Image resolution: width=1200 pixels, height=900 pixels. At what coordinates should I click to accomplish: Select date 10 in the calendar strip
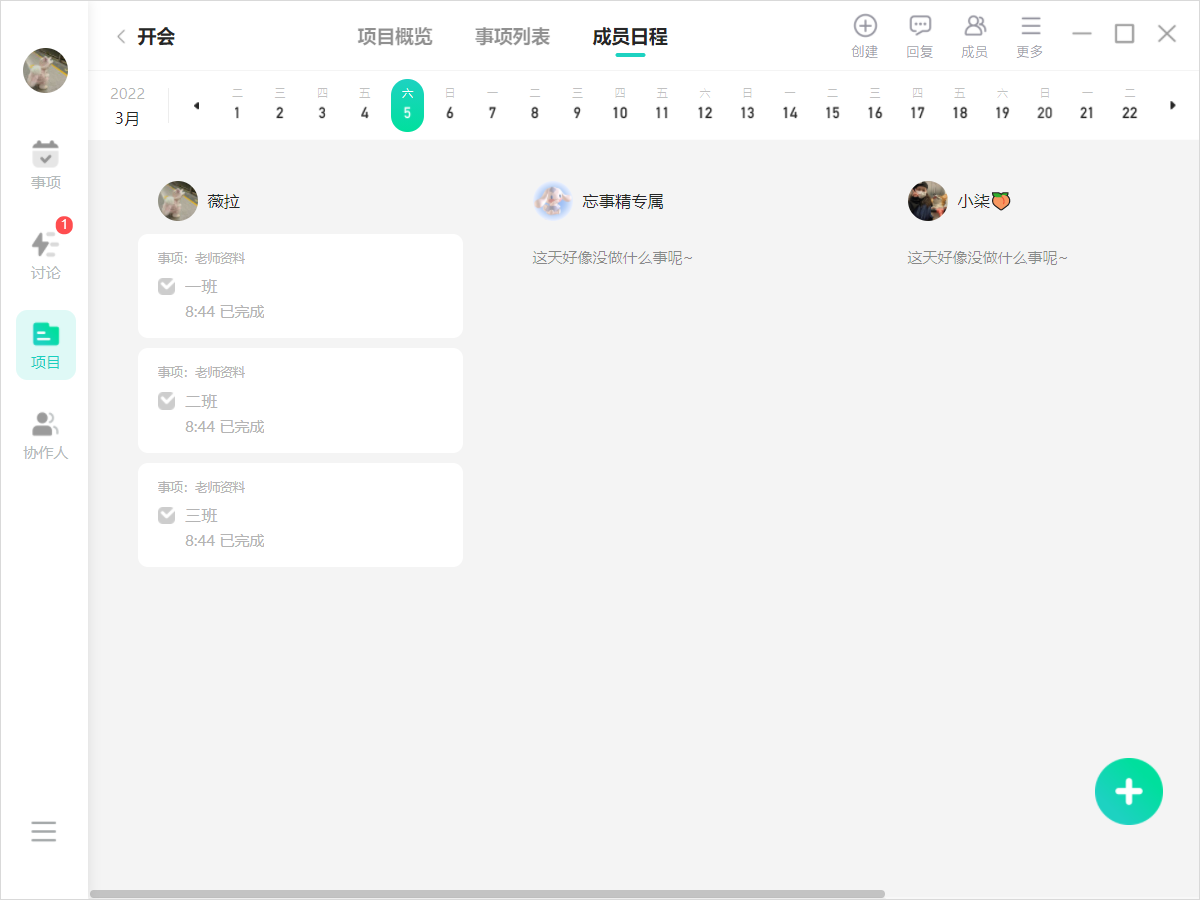[620, 105]
